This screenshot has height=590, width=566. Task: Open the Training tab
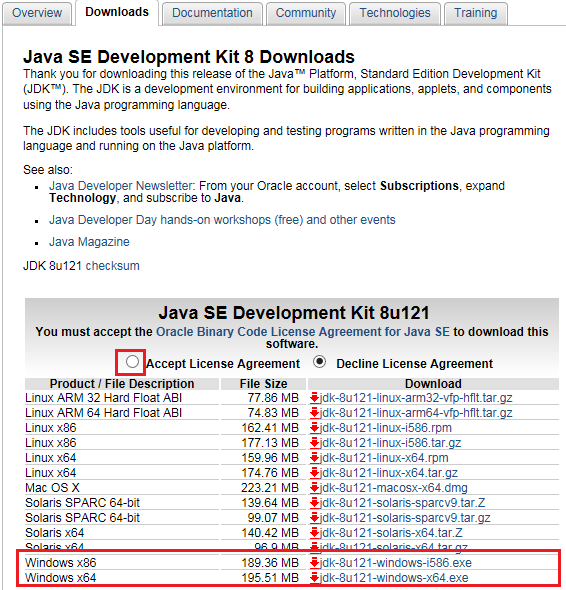(476, 13)
